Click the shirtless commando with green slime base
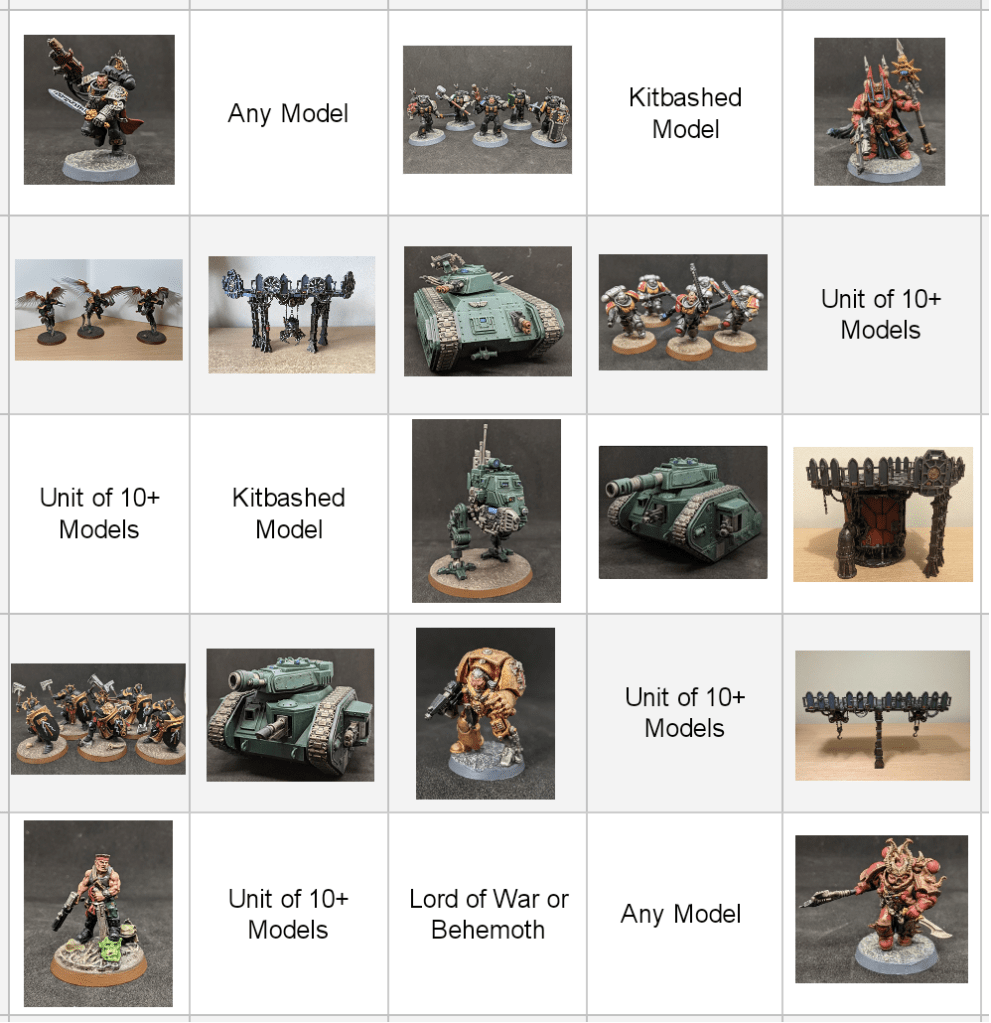 tap(99, 913)
